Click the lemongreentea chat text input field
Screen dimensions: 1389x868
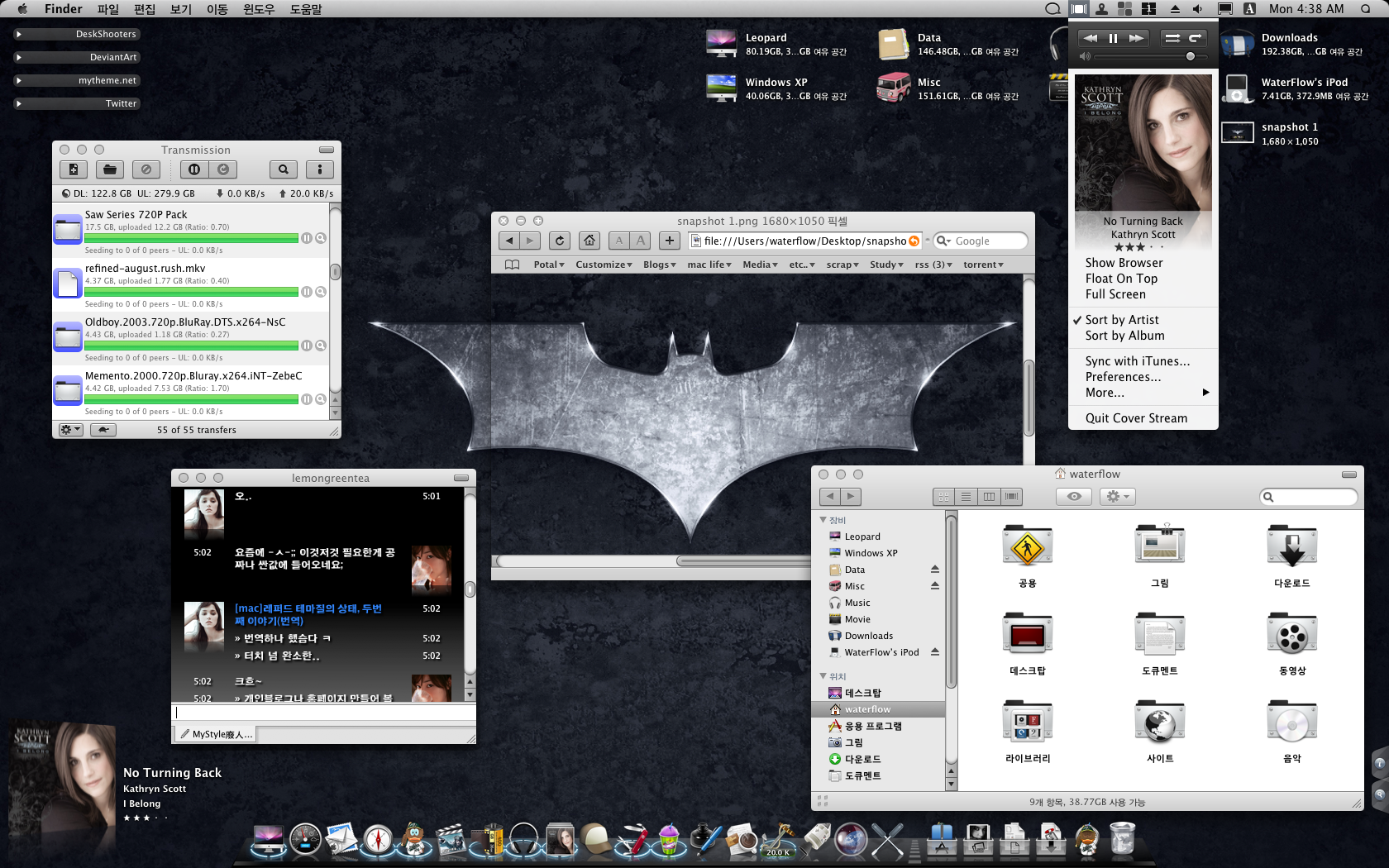(x=323, y=713)
